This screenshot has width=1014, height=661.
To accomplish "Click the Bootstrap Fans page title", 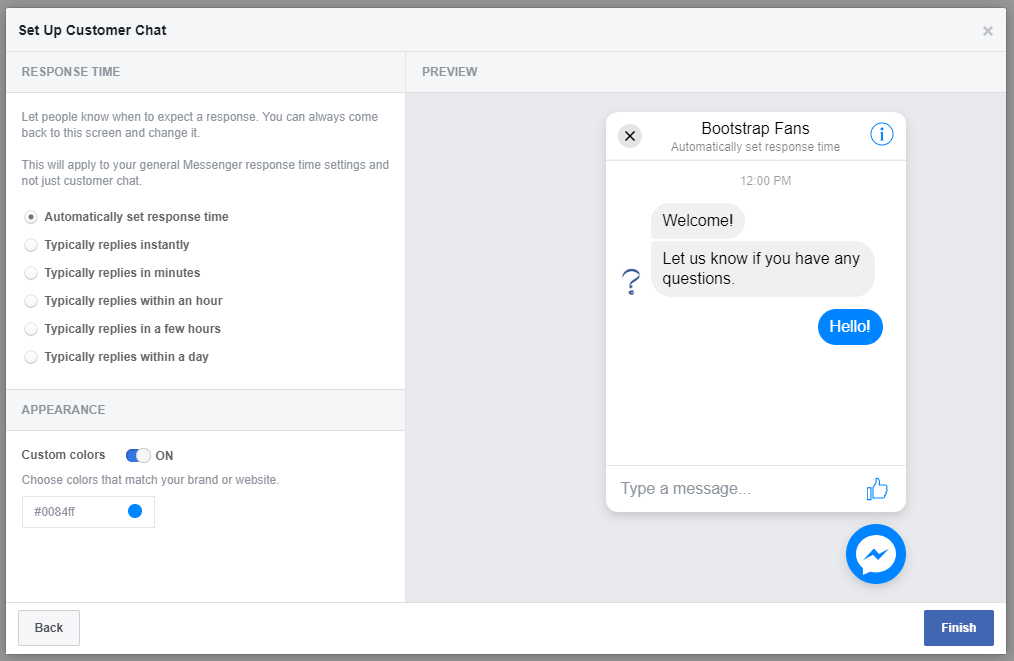I will [x=755, y=128].
